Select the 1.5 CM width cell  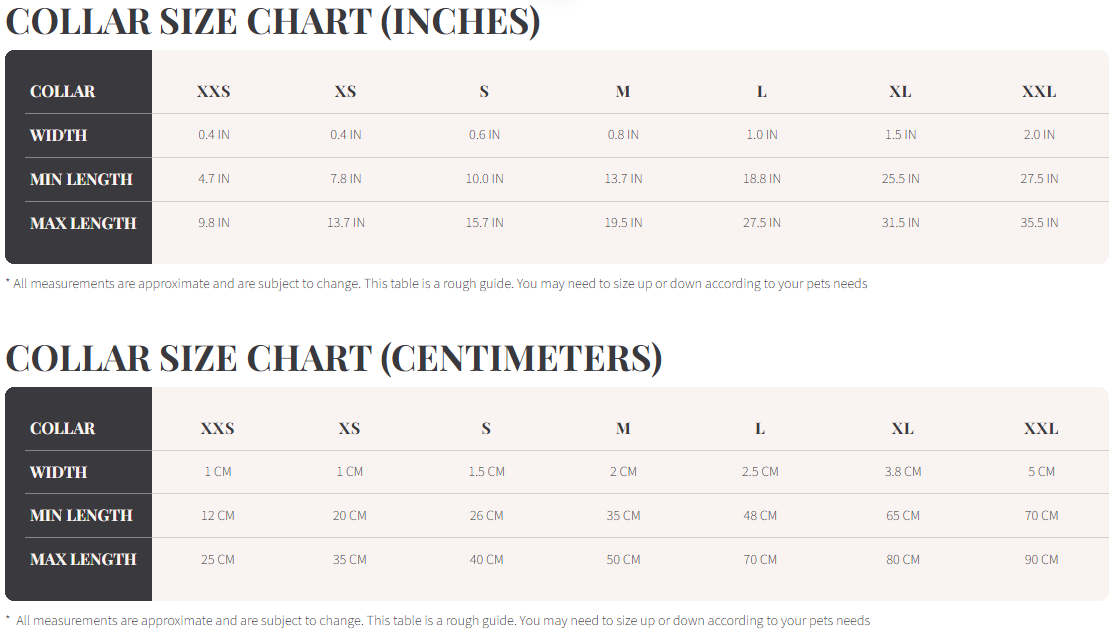point(487,472)
